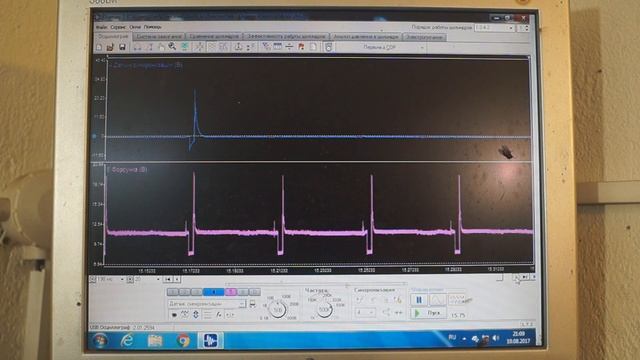Screen dimensions: 640x360
Task: Click the vertical double-arrow channel icon
Action: tap(196, 315)
